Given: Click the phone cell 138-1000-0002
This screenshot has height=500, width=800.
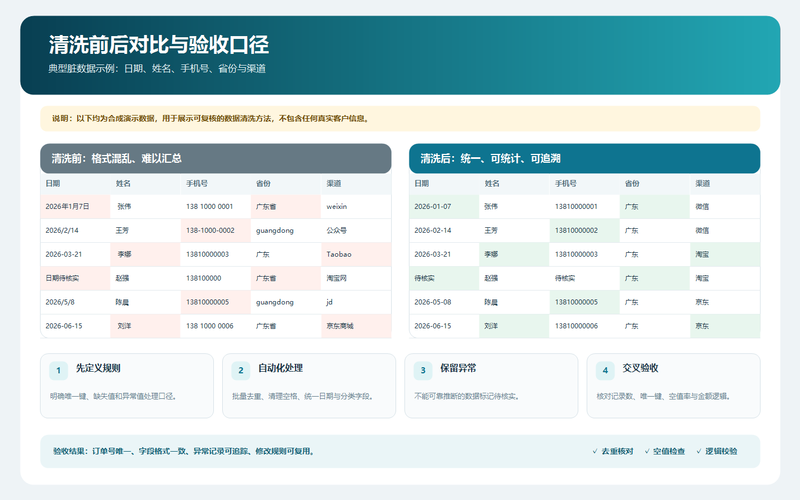Looking at the screenshot, I should (216, 231).
